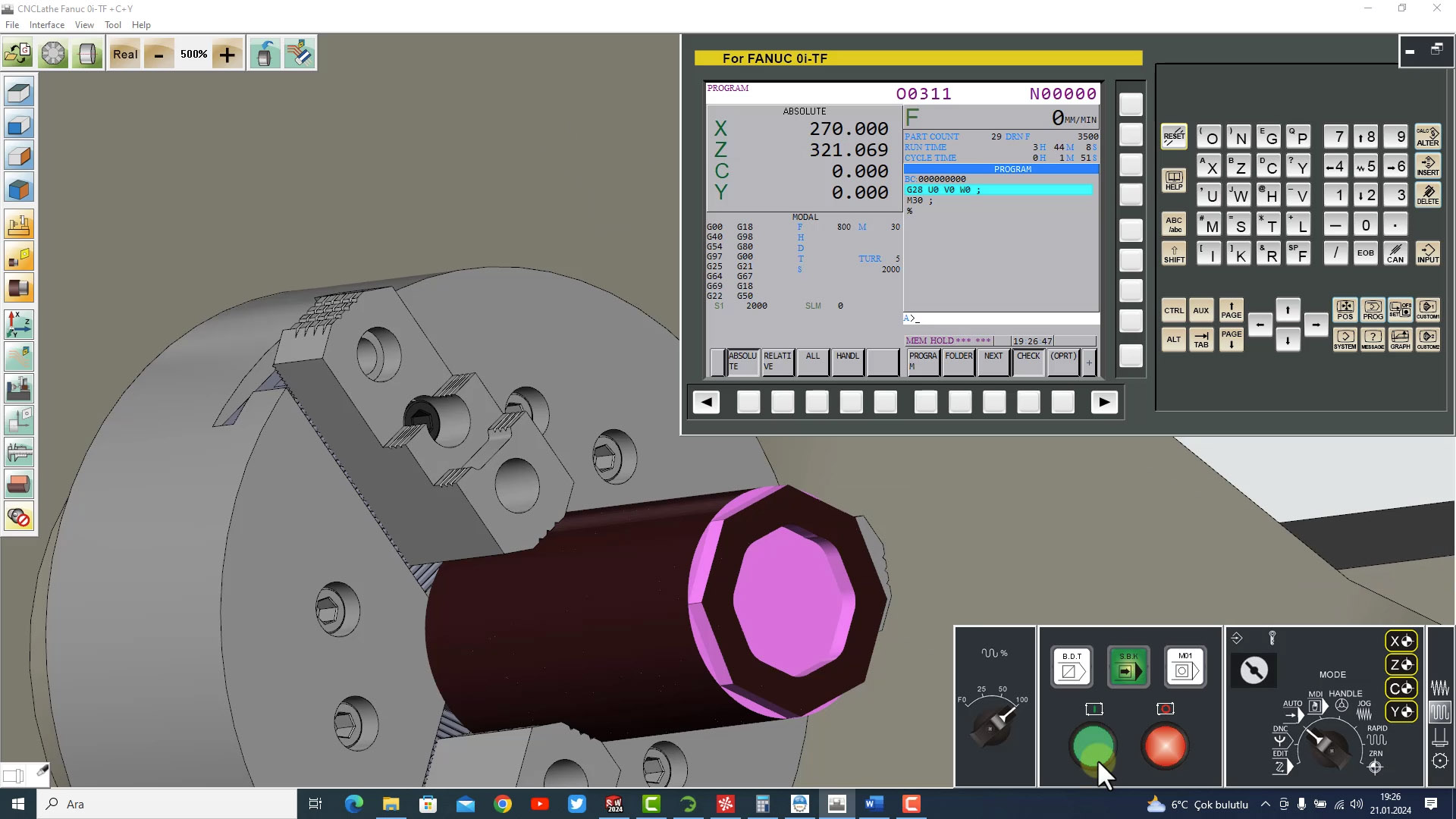Open Windows Start menu
The height and width of the screenshot is (819, 1456).
18,804
